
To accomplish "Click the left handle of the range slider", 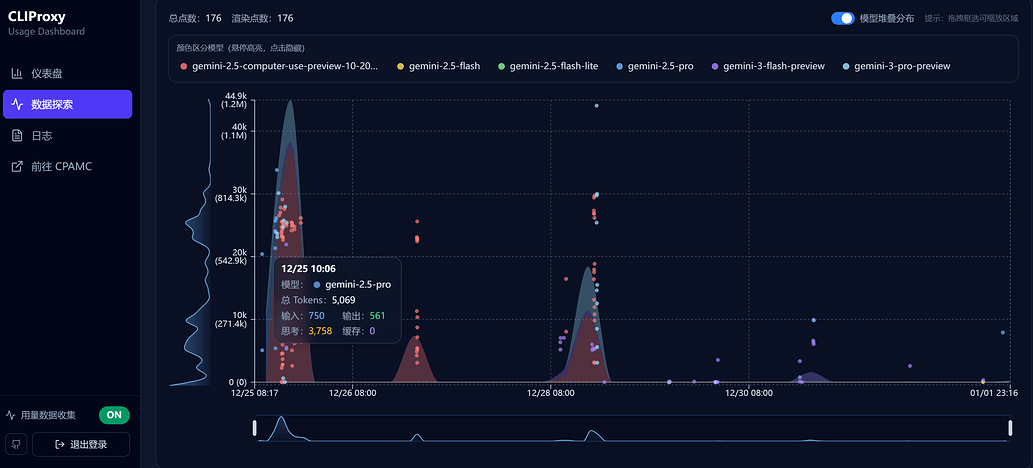I will (254, 428).
